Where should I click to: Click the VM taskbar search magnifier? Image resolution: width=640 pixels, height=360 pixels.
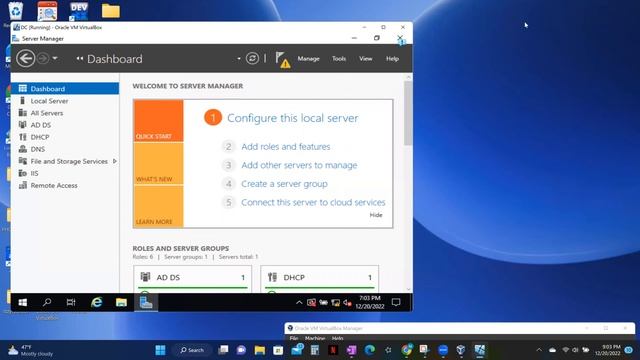point(47,302)
